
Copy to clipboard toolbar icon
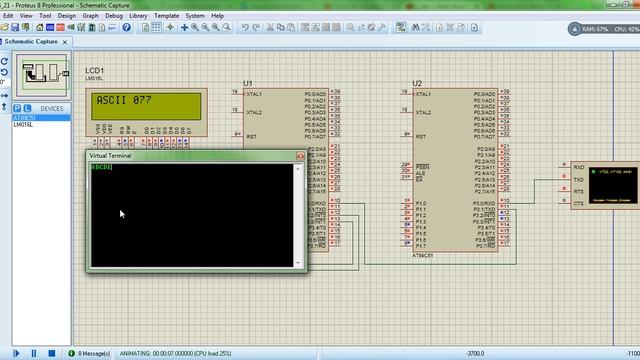[280, 27]
